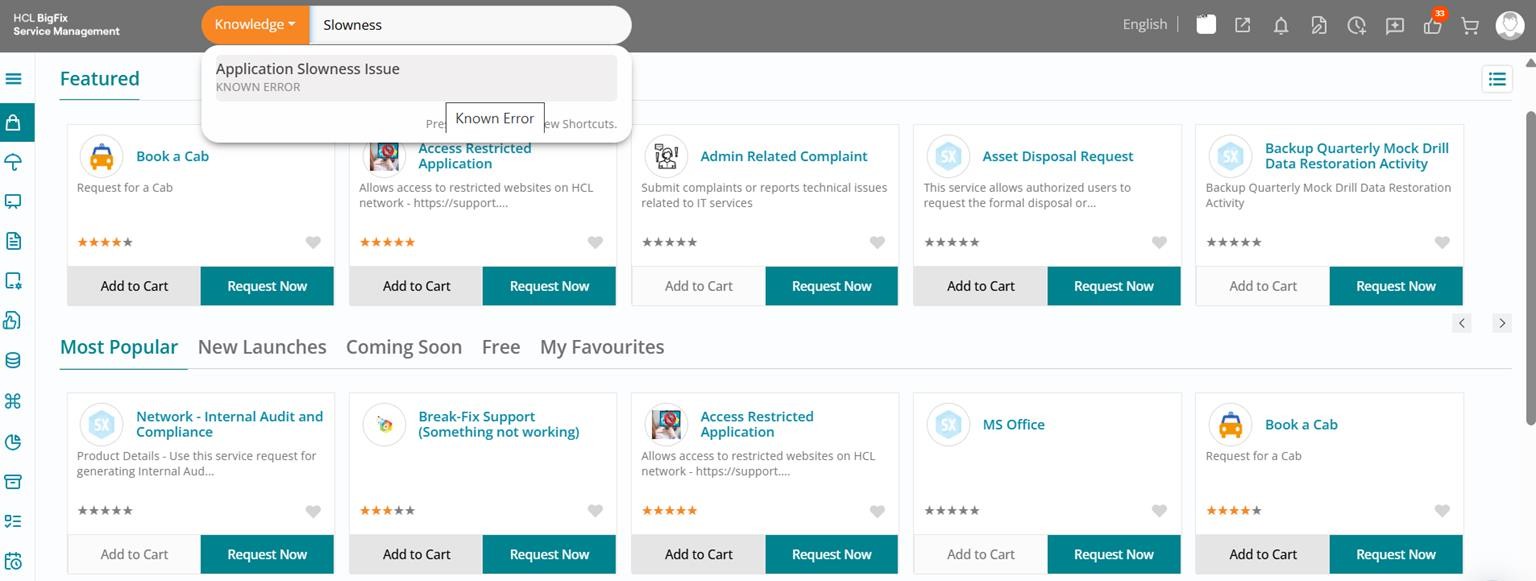Image resolution: width=1536 pixels, height=581 pixels.
Task: Favourite the Network - Internal Audit card
Action: click(x=313, y=511)
